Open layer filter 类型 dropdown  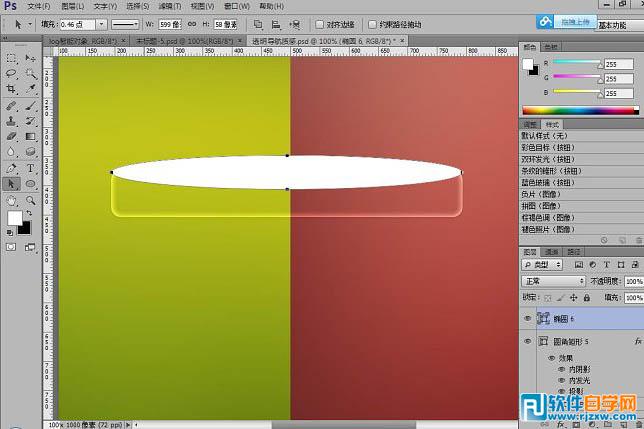pos(542,265)
